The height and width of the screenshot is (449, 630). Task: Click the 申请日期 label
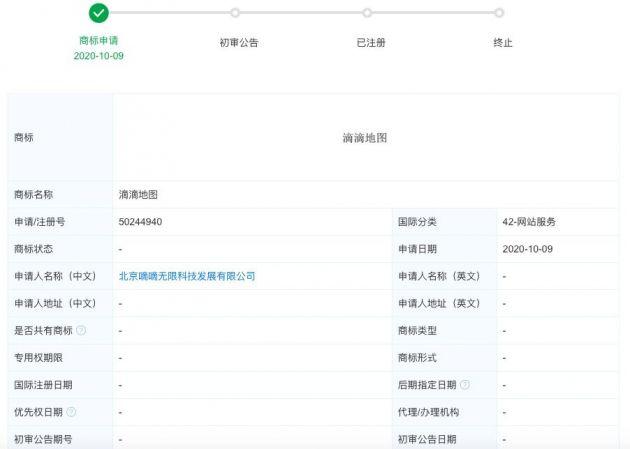pos(417,249)
